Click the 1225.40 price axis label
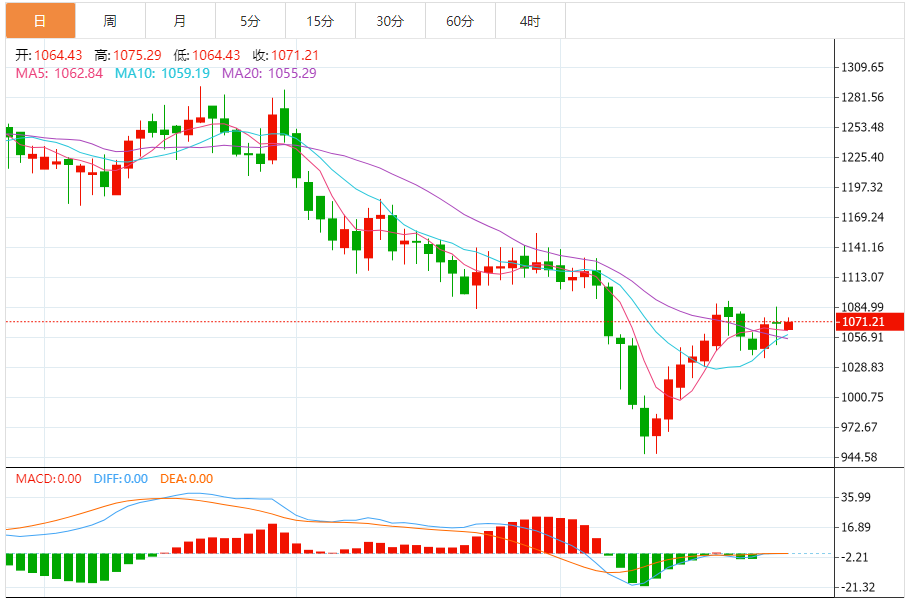Image resolution: width=913 pixels, height=598 pixels. pos(862,157)
